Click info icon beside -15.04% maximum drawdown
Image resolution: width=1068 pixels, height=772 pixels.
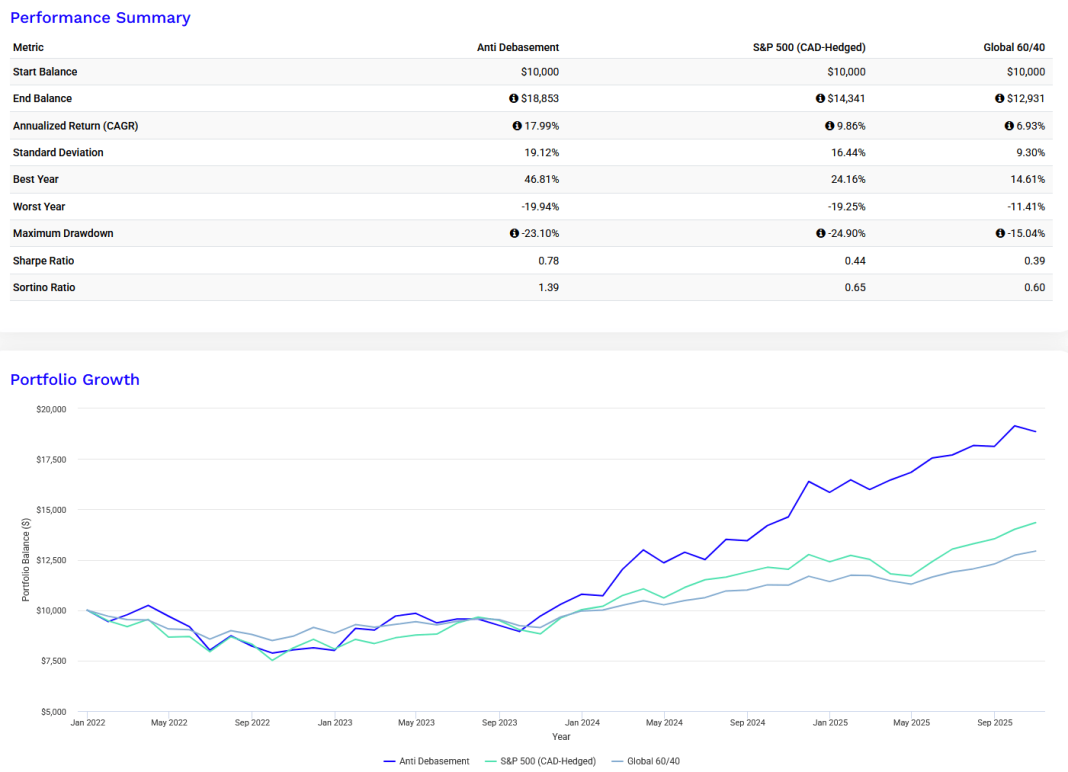tap(1000, 234)
